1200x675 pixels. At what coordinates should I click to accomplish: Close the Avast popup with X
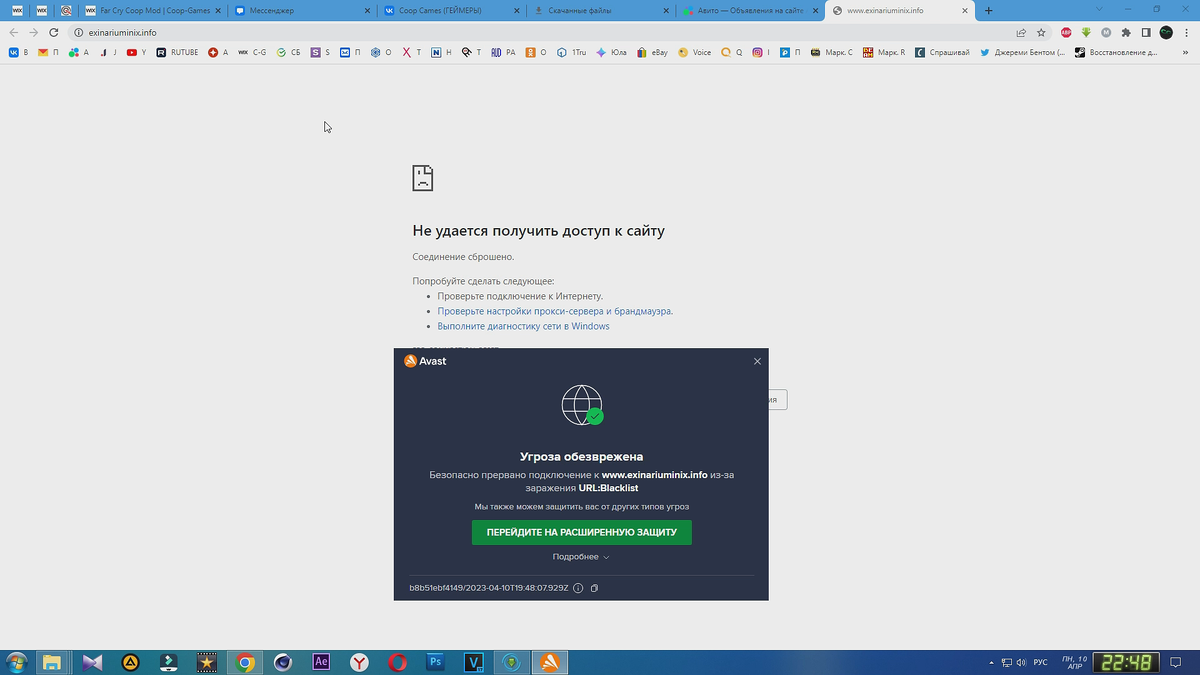(757, 361)
